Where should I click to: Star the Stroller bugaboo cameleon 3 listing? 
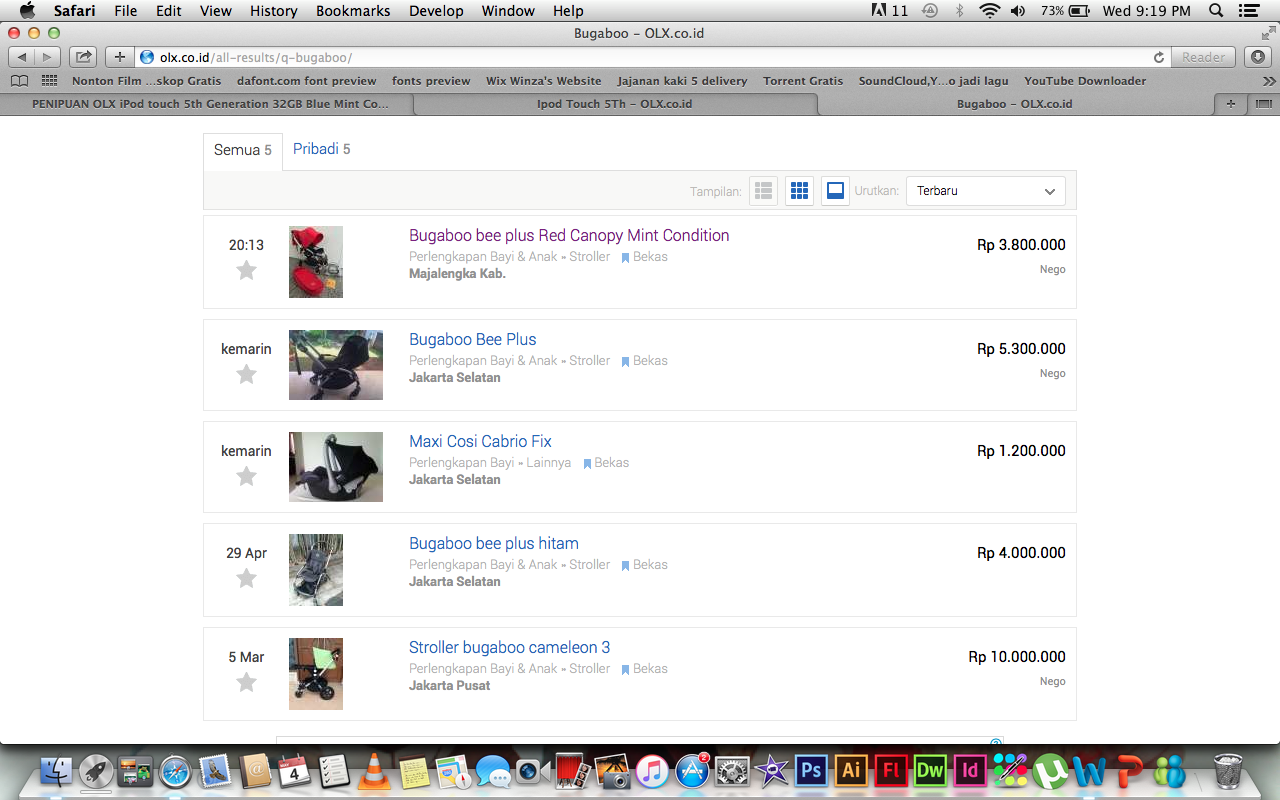click(246, 682)
